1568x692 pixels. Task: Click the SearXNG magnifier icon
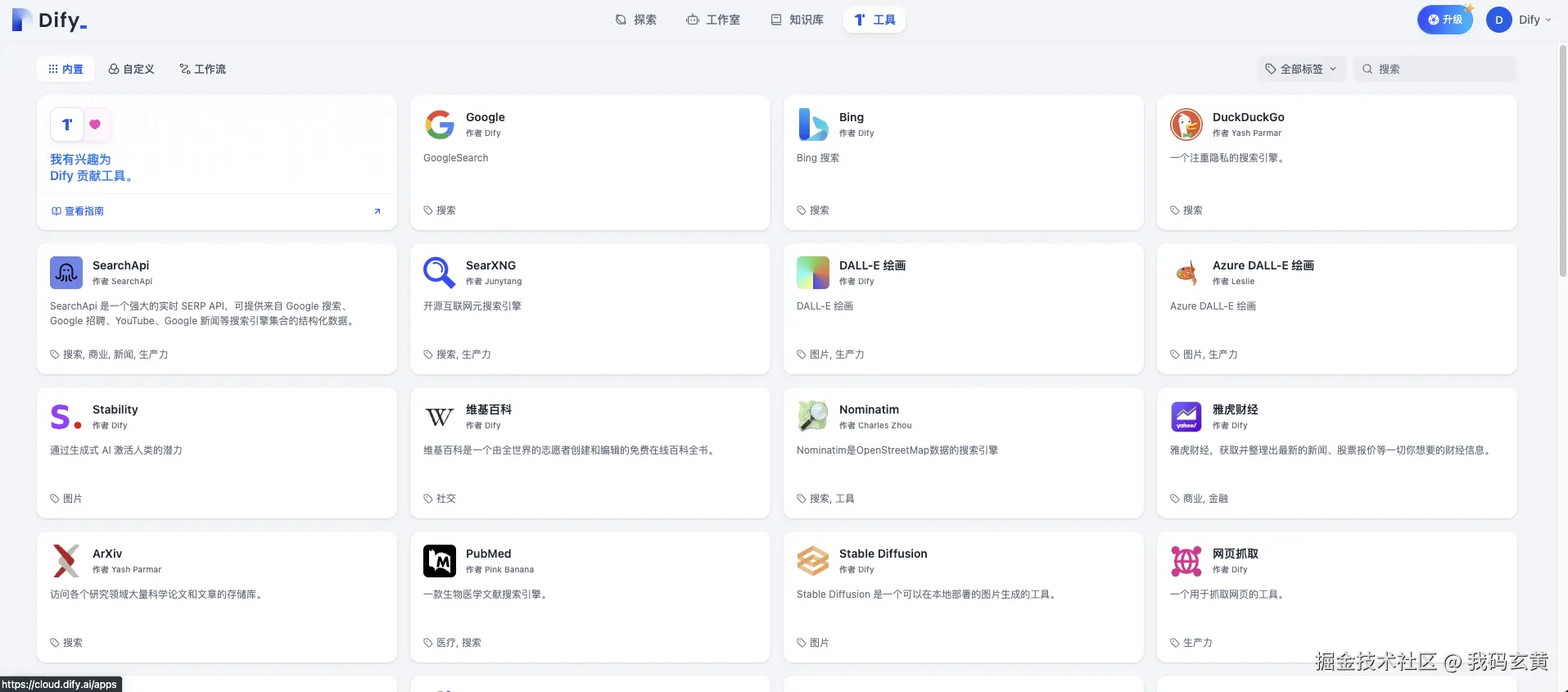tap(440, 273)
